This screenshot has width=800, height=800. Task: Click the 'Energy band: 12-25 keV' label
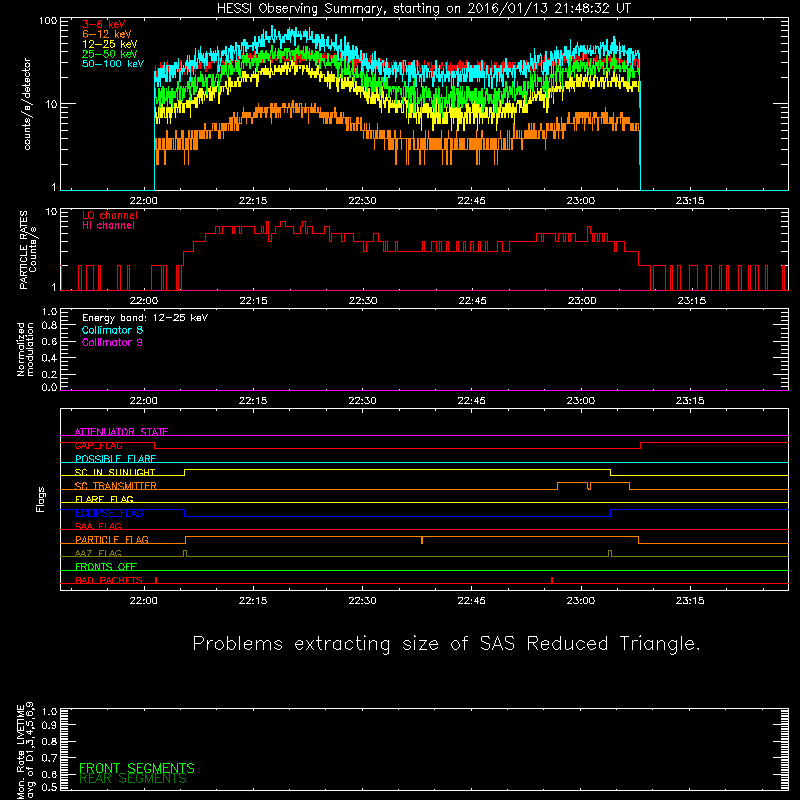point(145,318)
